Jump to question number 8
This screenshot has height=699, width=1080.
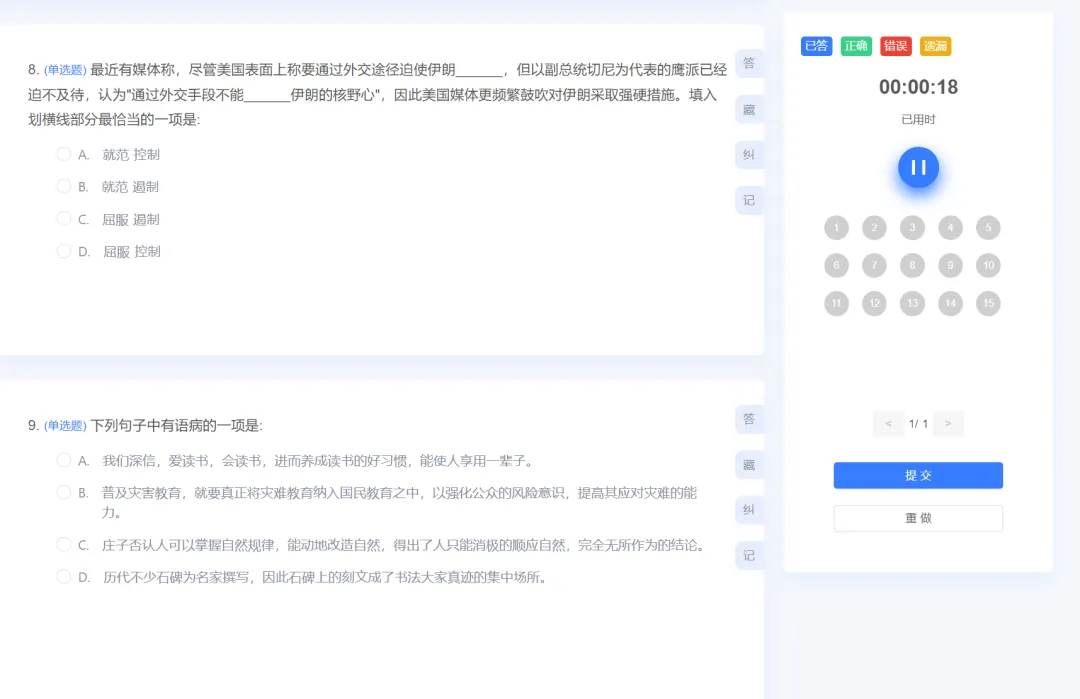(x=912, y=265)
